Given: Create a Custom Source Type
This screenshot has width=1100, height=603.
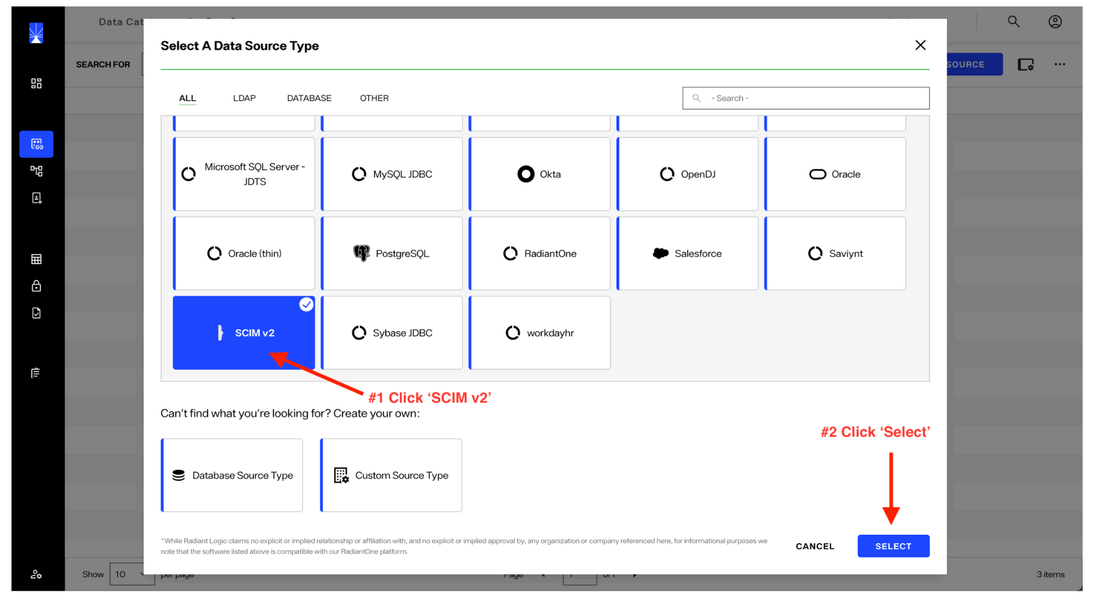Looking at the screenshot, I should [391, 475].
